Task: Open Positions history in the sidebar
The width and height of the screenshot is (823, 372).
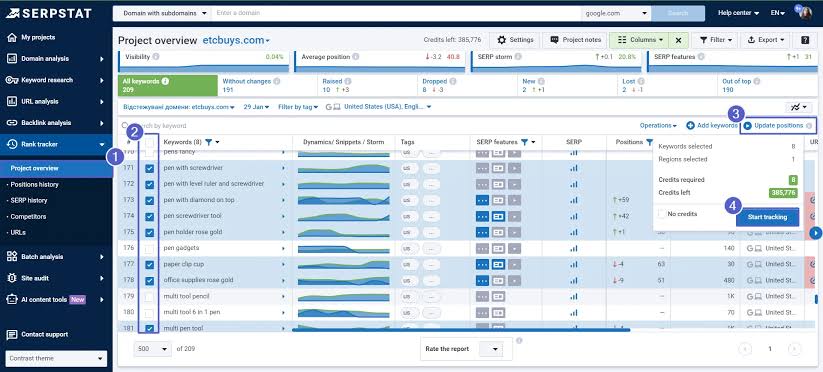Action: pos(35,185)
